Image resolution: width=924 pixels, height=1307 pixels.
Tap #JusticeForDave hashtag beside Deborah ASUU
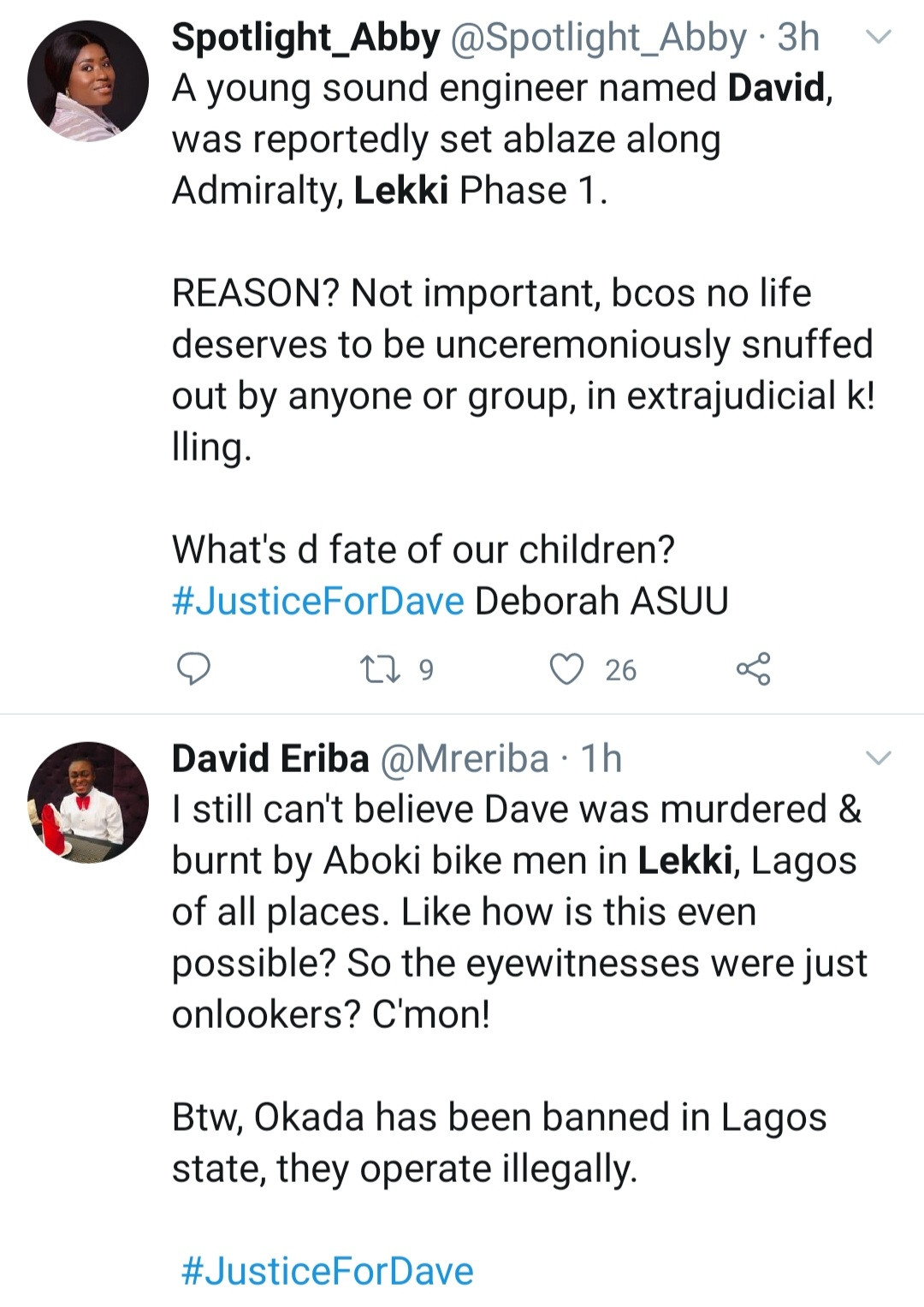[x=318, y=601]
